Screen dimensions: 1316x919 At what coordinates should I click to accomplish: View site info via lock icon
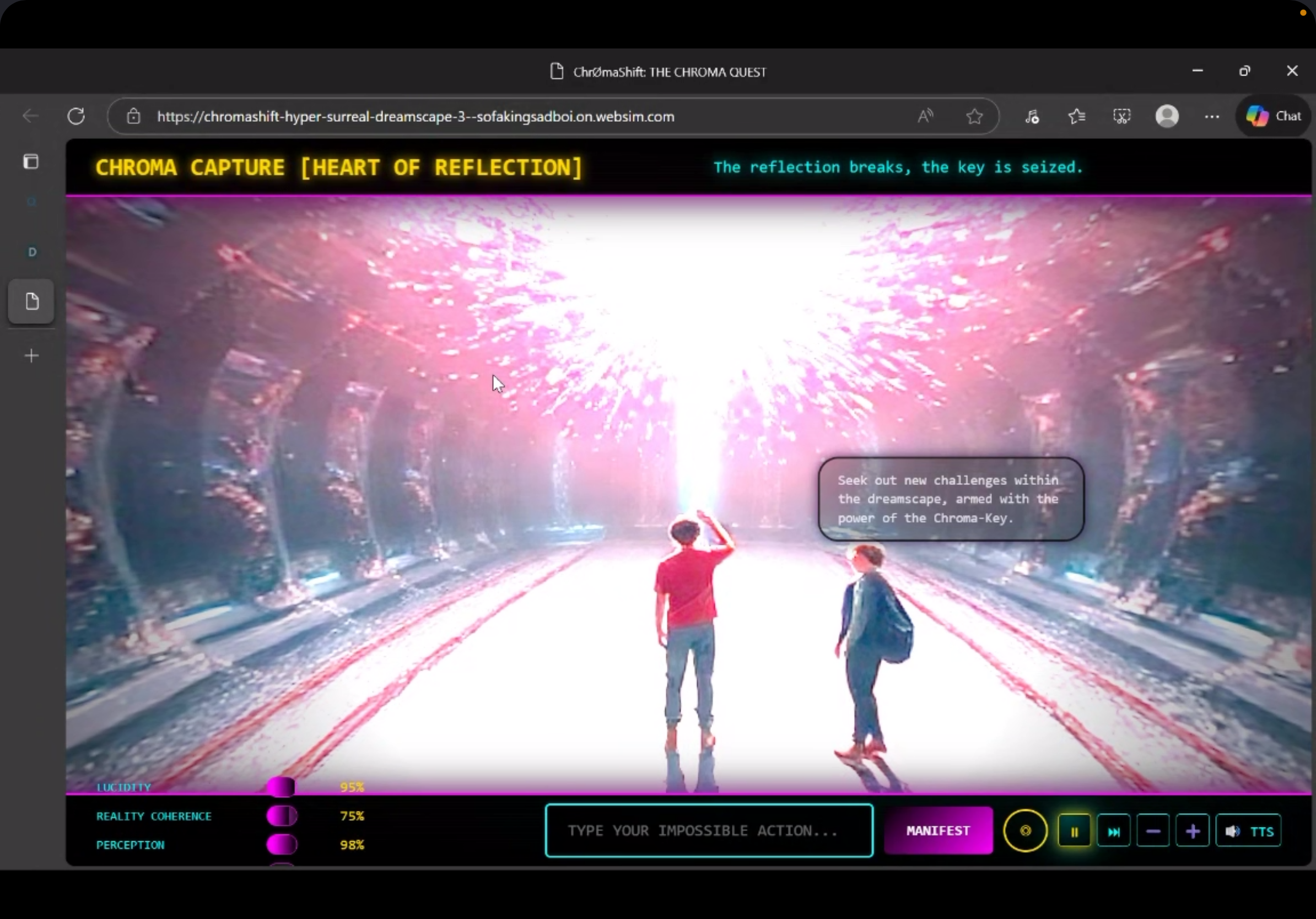coord(133,116)
